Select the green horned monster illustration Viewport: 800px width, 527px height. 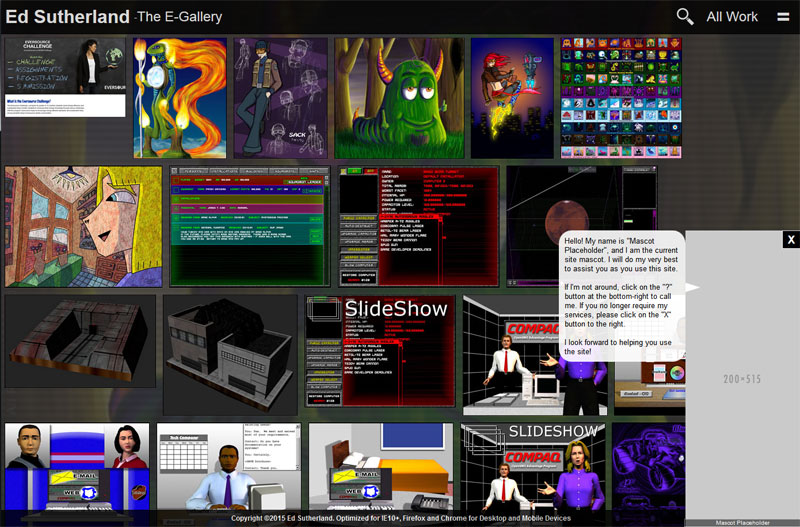(x=398, y=98)
